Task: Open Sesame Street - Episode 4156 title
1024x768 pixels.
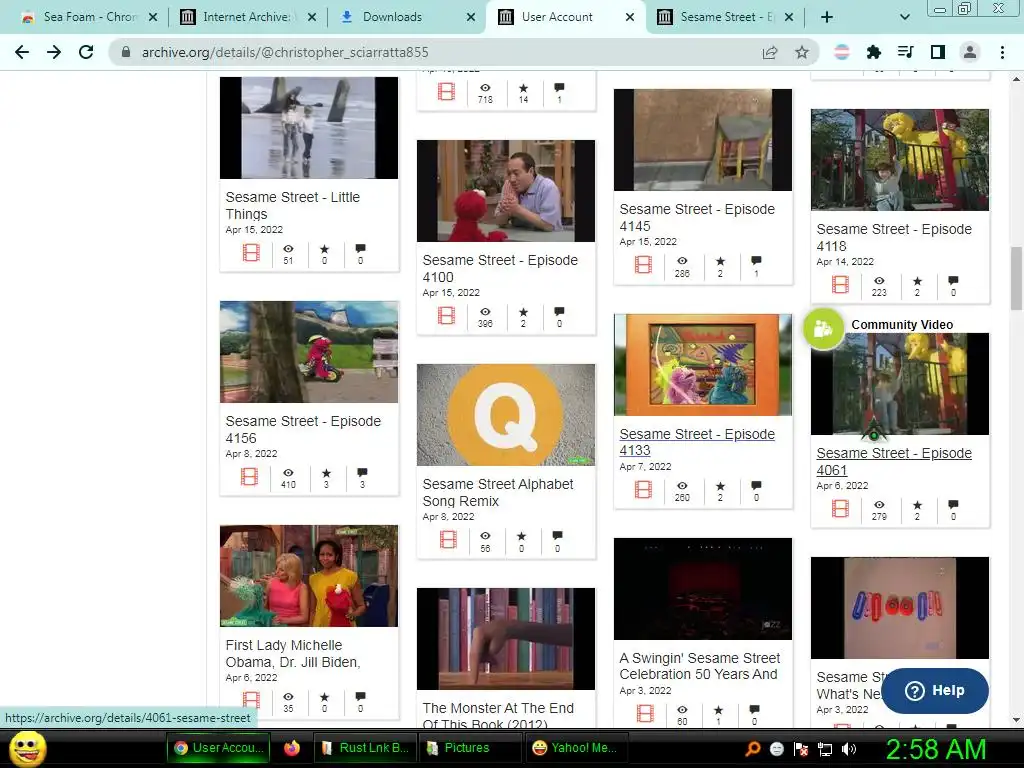Action: click(x=302, y=430)
